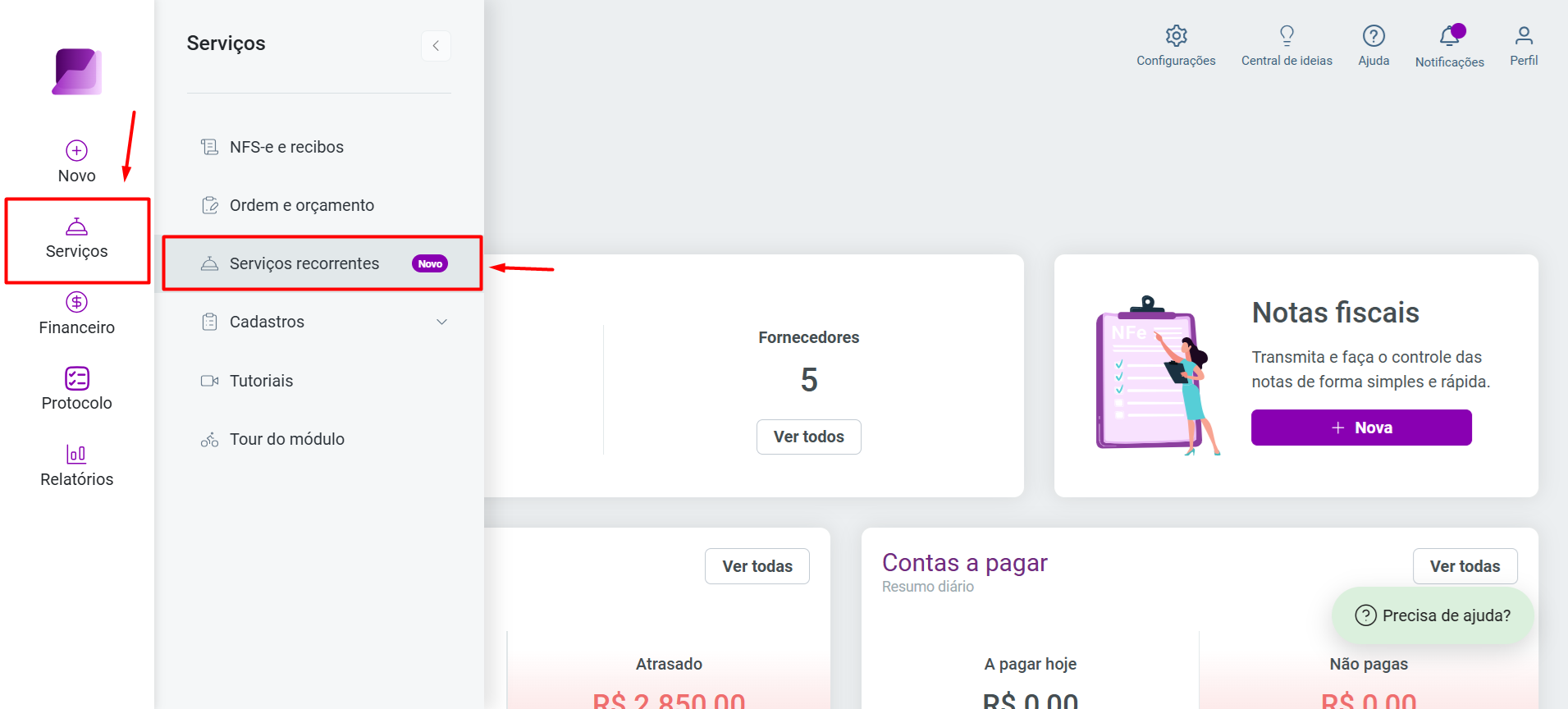The width and height of the screenshot is (1568, 709).
Task: Select NFS-e e recibos menu item
Action: 319,147
